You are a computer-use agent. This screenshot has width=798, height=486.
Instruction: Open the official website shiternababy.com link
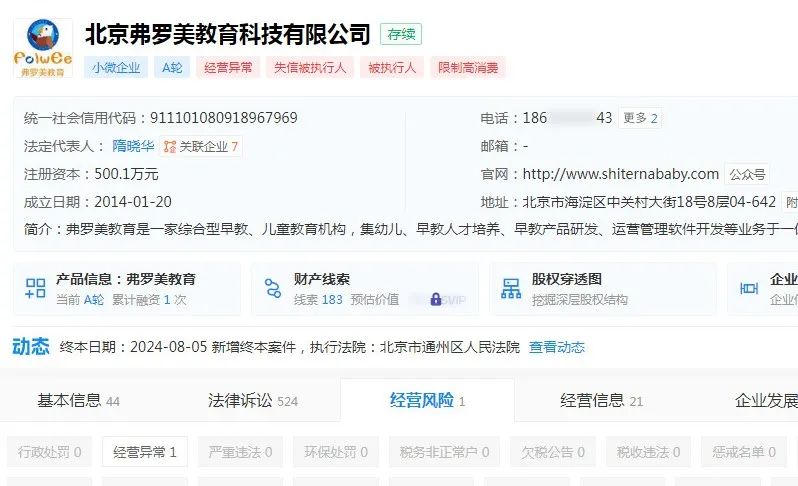(620, 174)
